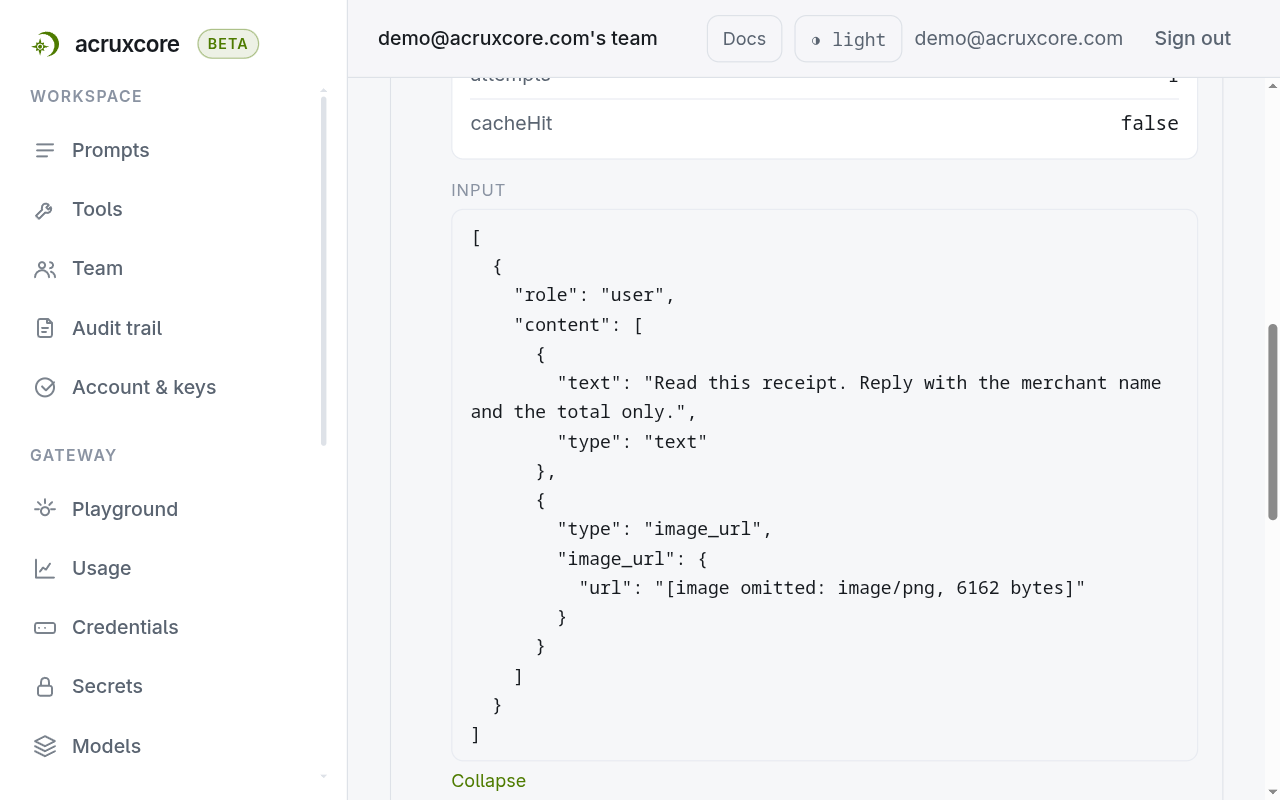
Task: Click the Usage chart icon
Action: 45,568
